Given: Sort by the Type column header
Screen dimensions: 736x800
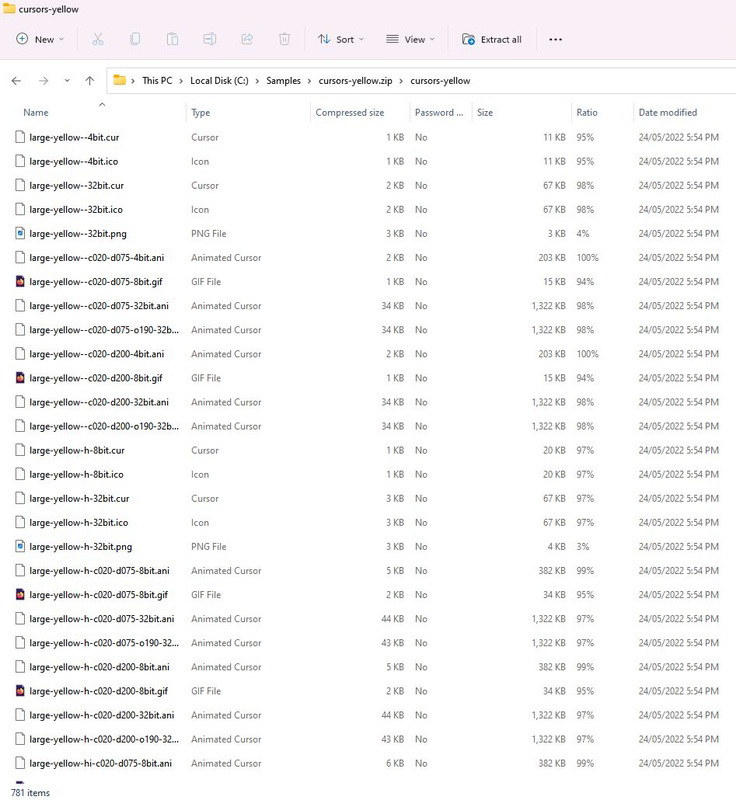Looking at the screenshot, I should [200, 112].
